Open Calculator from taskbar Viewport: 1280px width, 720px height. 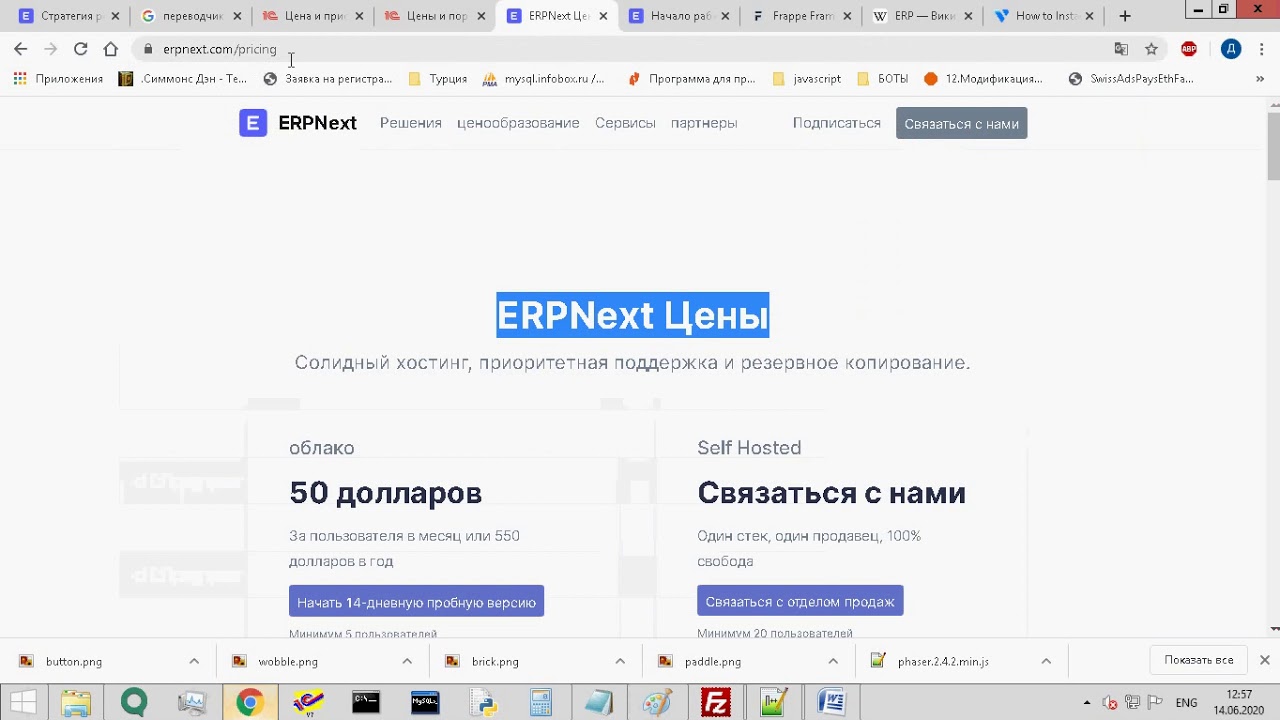click(541, 703)
